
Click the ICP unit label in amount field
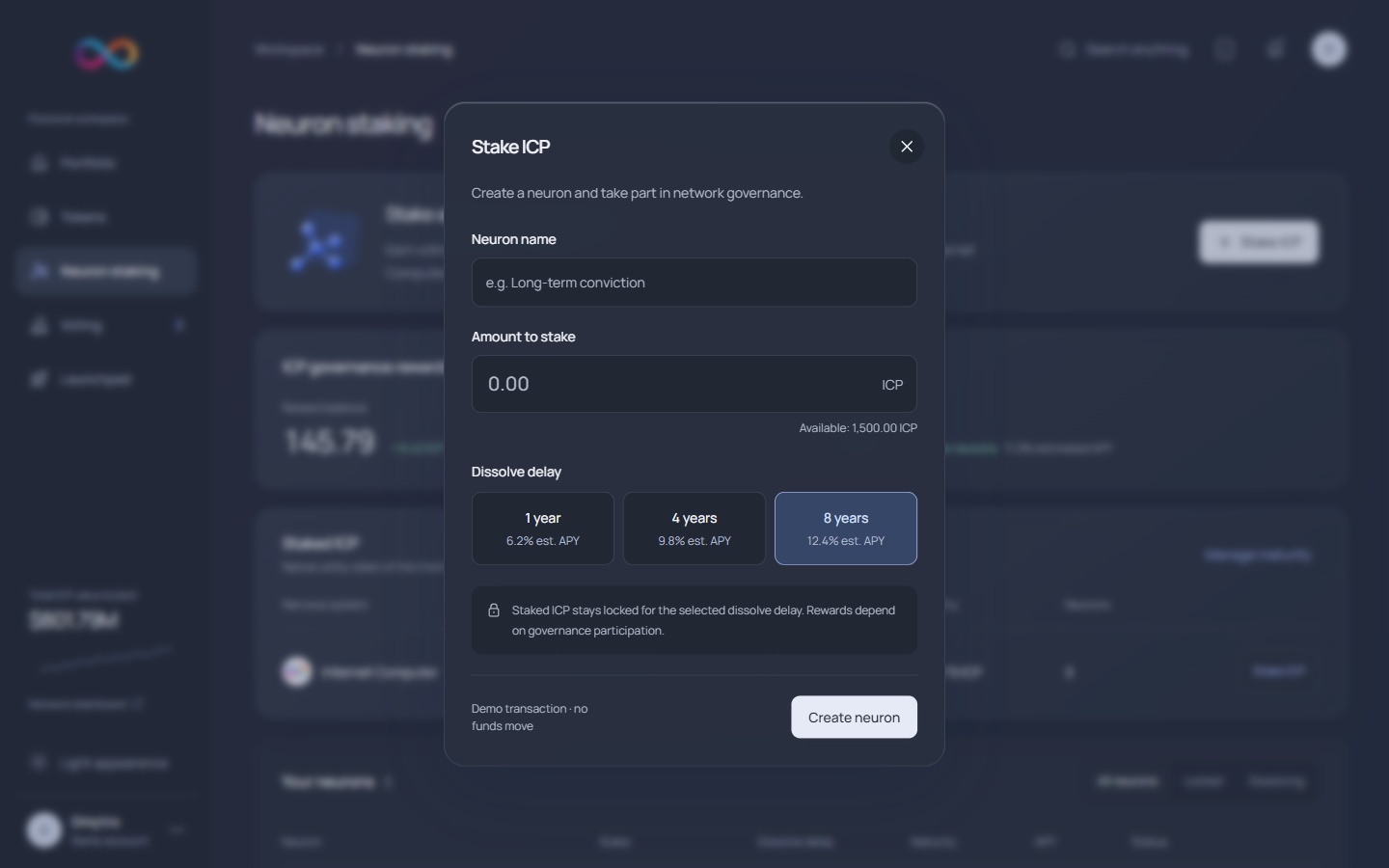[x=892, y=385]
